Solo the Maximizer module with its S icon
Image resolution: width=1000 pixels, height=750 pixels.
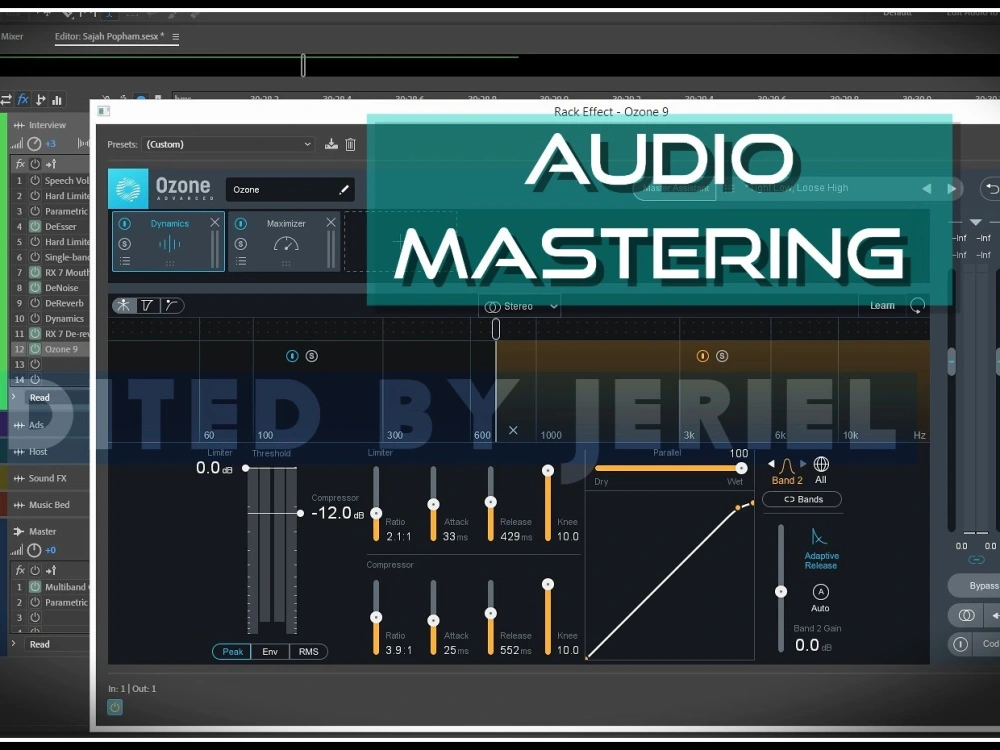coord(240,244)
